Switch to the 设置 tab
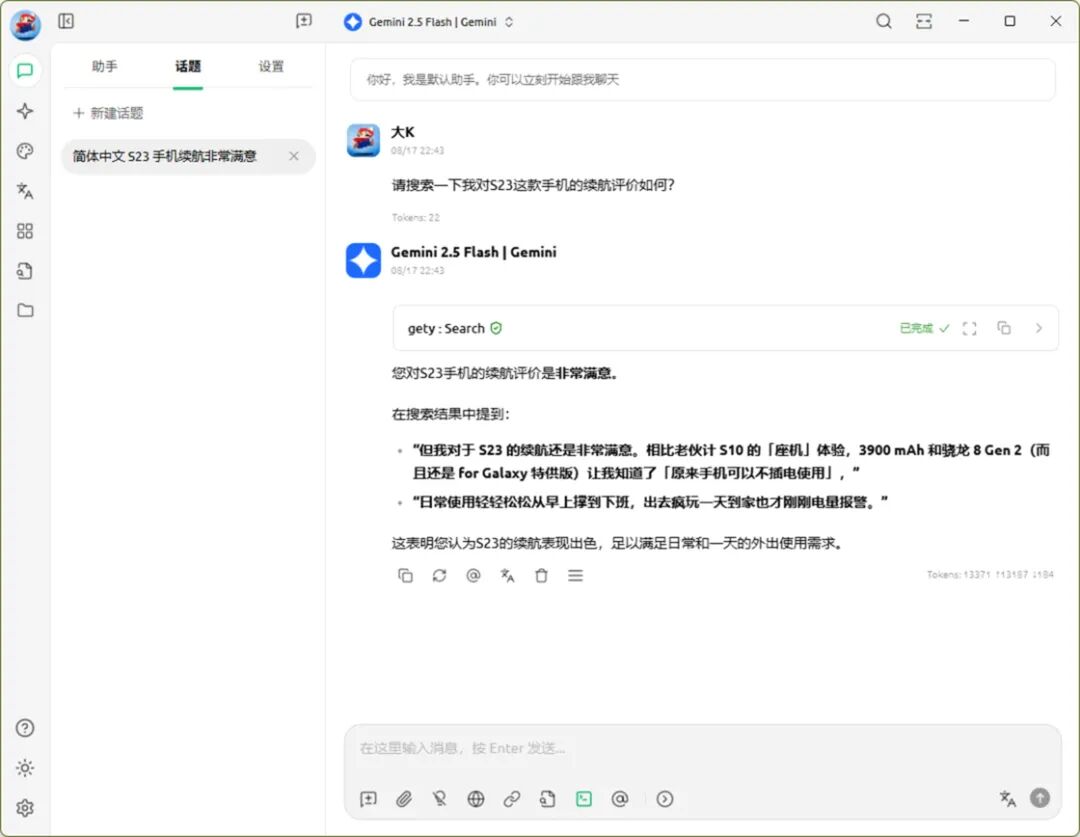Image resolution: width=1080 pixels, height=837 pixels. pyautogui.click(x=271, y=66)
